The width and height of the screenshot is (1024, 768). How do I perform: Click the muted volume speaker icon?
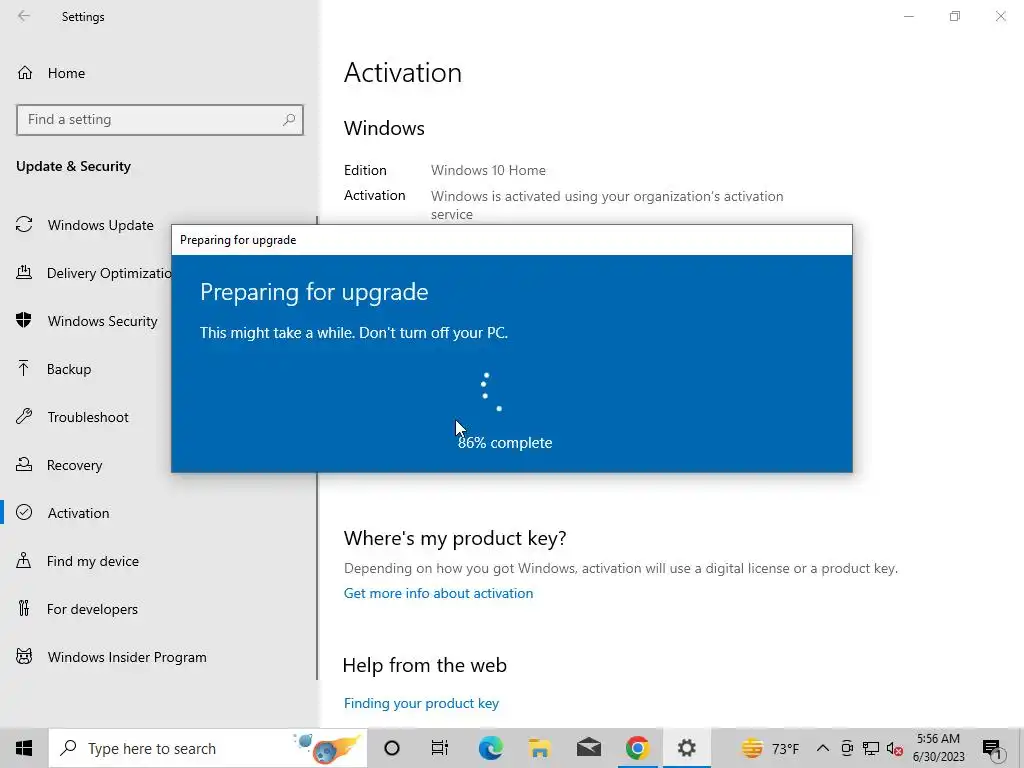[x=894, y=748]
